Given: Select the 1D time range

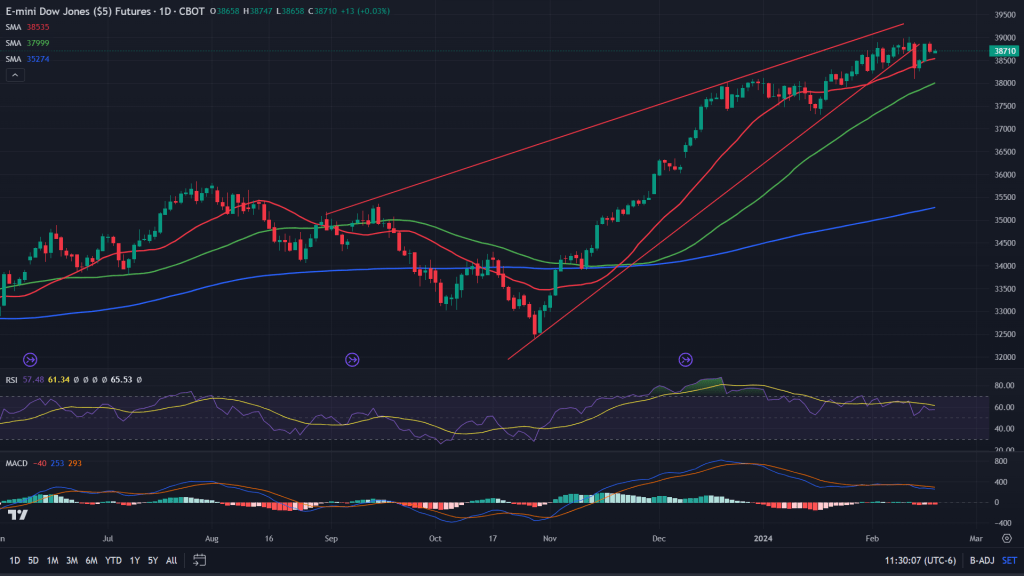Looking at the screenshot, I should (x=15, y=561).
